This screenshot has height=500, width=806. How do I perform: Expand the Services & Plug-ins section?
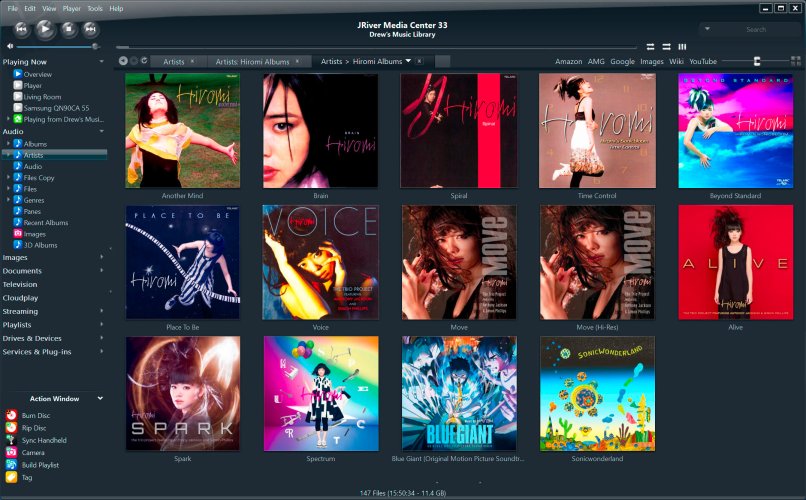(101, 351)
